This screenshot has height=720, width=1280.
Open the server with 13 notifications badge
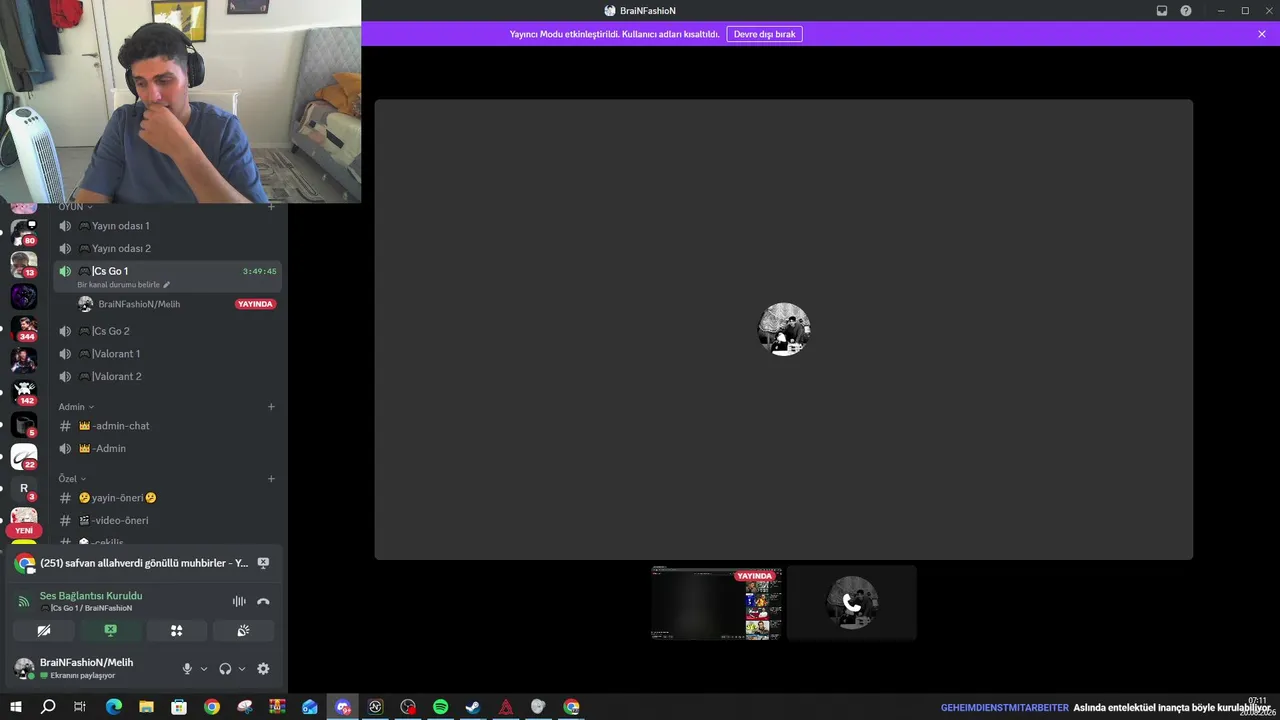click(x=24, y=264)
